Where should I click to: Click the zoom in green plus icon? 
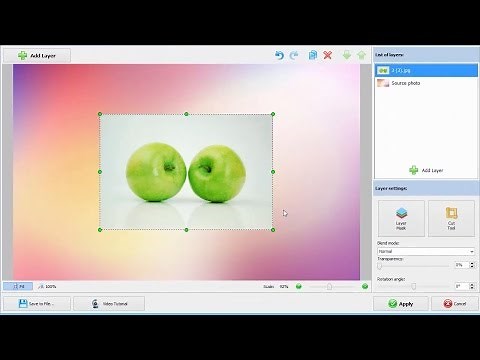(x=365, y=286)
